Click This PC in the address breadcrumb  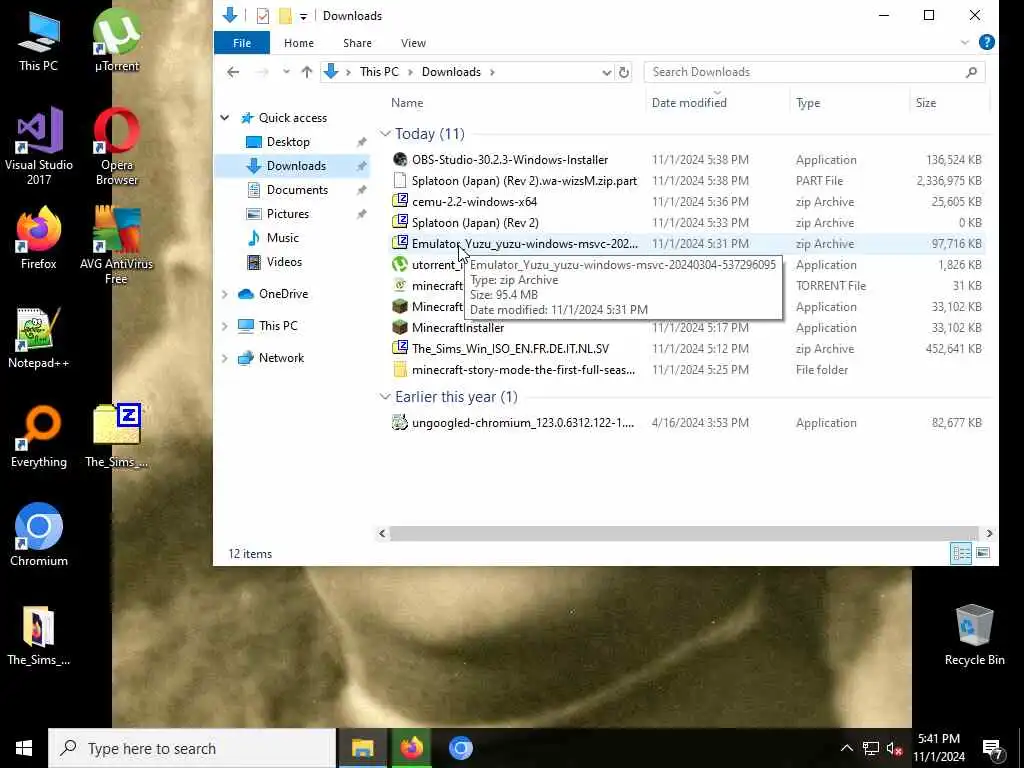[x=379, y=72]
